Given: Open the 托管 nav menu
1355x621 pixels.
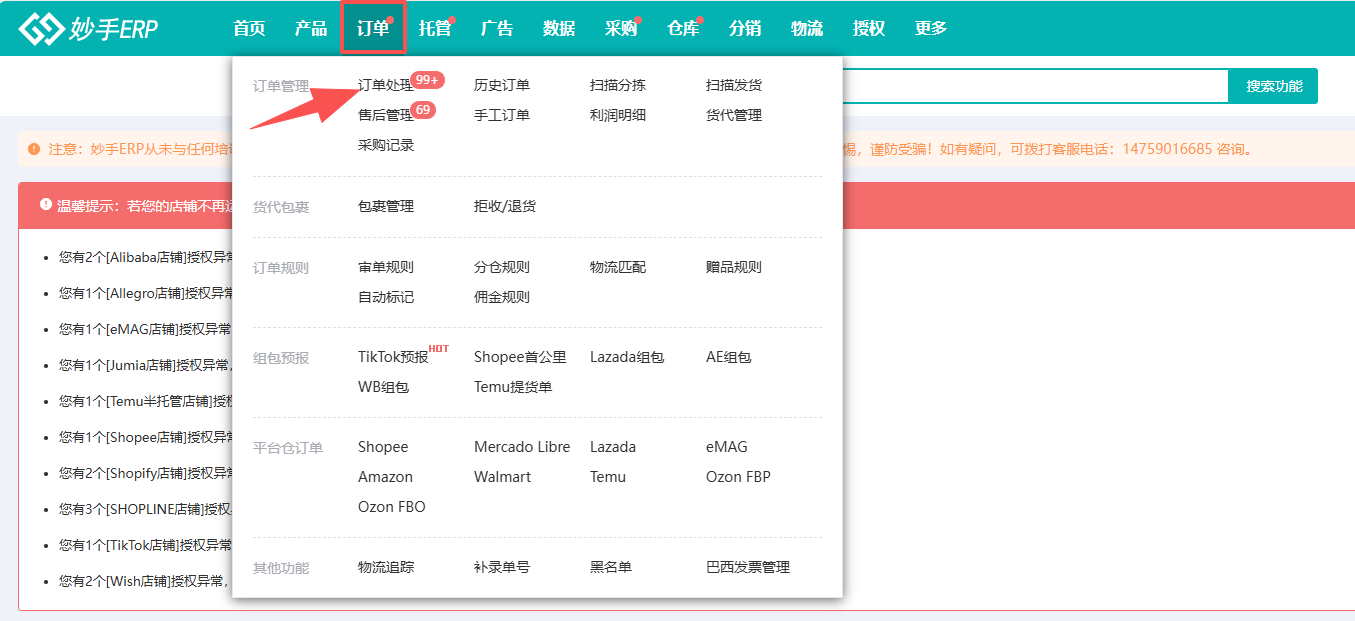Looking at the screenshot, I should point(435,28).
